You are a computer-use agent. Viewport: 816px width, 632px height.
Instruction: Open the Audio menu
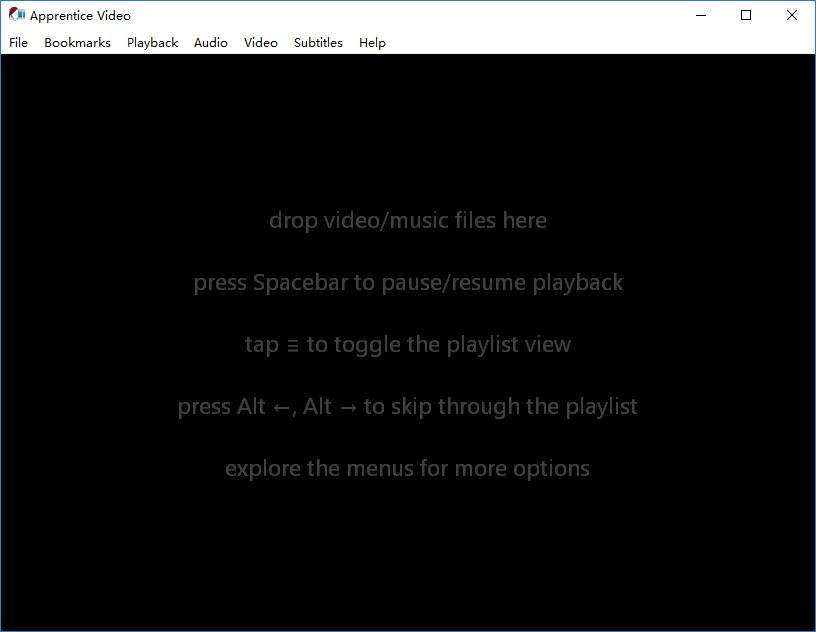coord(211,43)
